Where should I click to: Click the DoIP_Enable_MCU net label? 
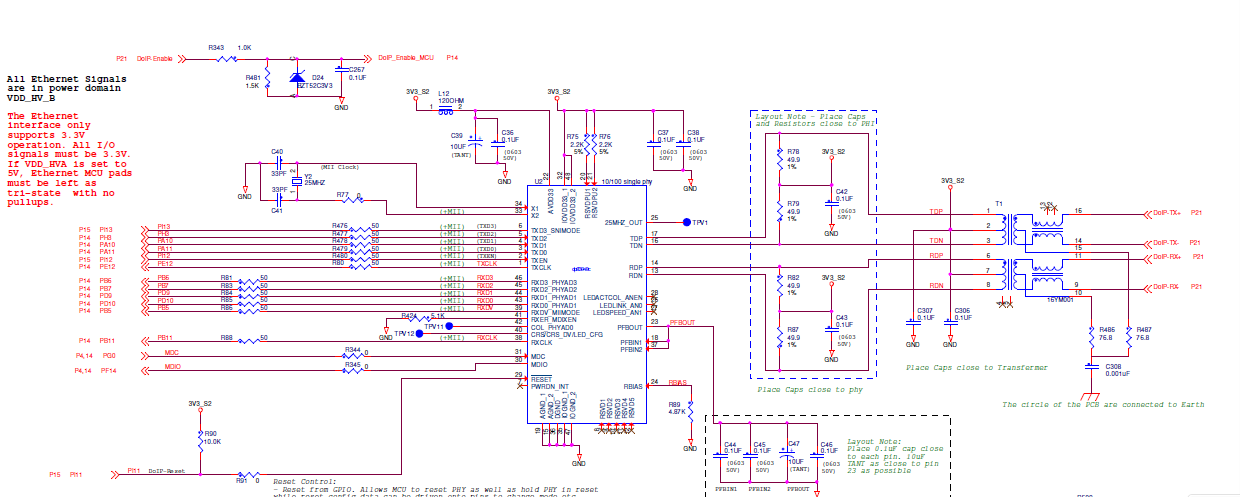click(407, 59)
